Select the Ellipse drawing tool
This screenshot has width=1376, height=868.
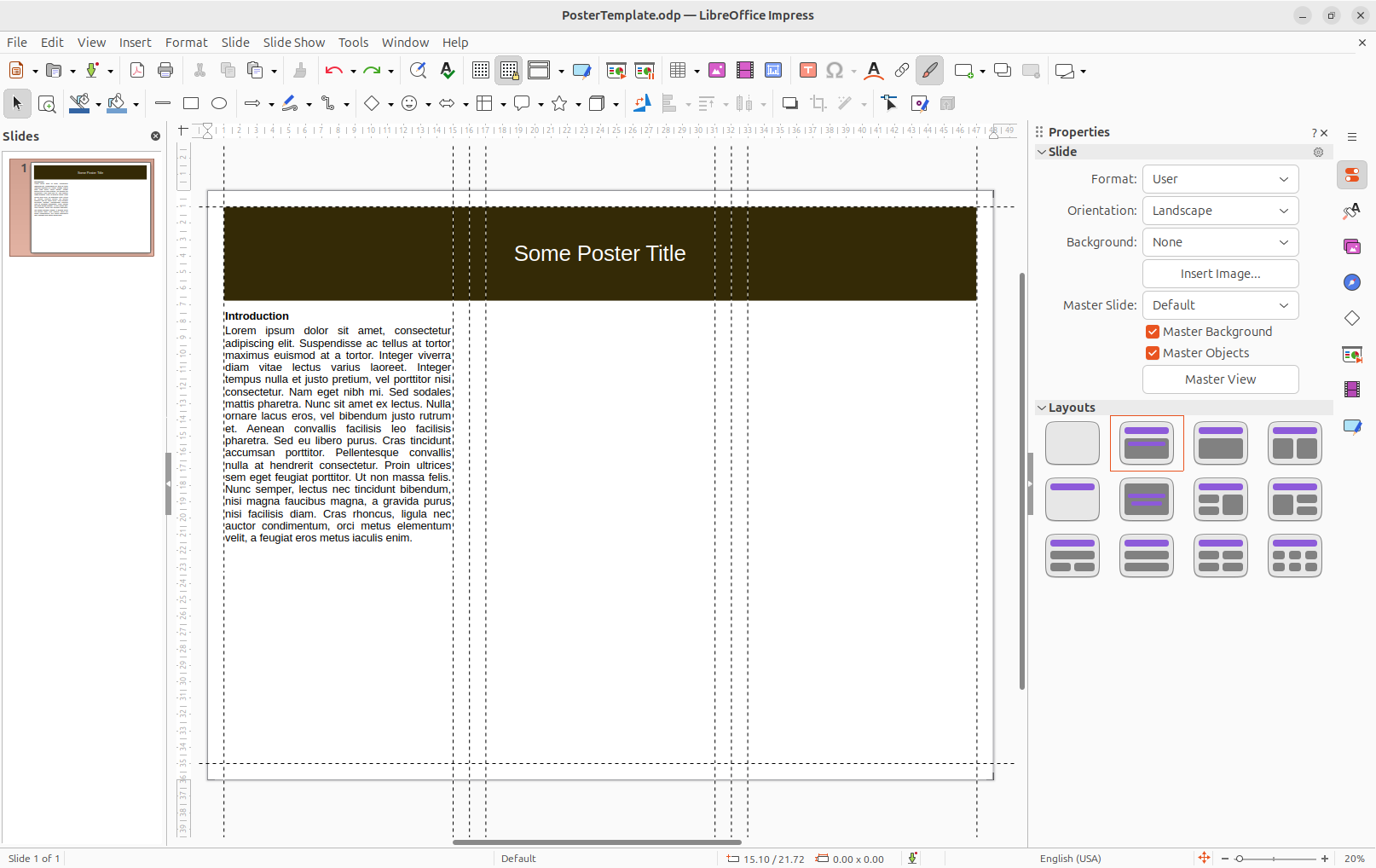click(219, 103)
